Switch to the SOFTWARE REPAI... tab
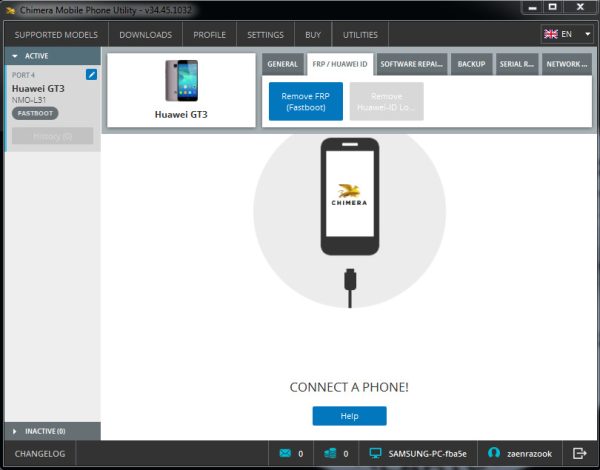The image size is (600, 470). (x=411, y=64)
